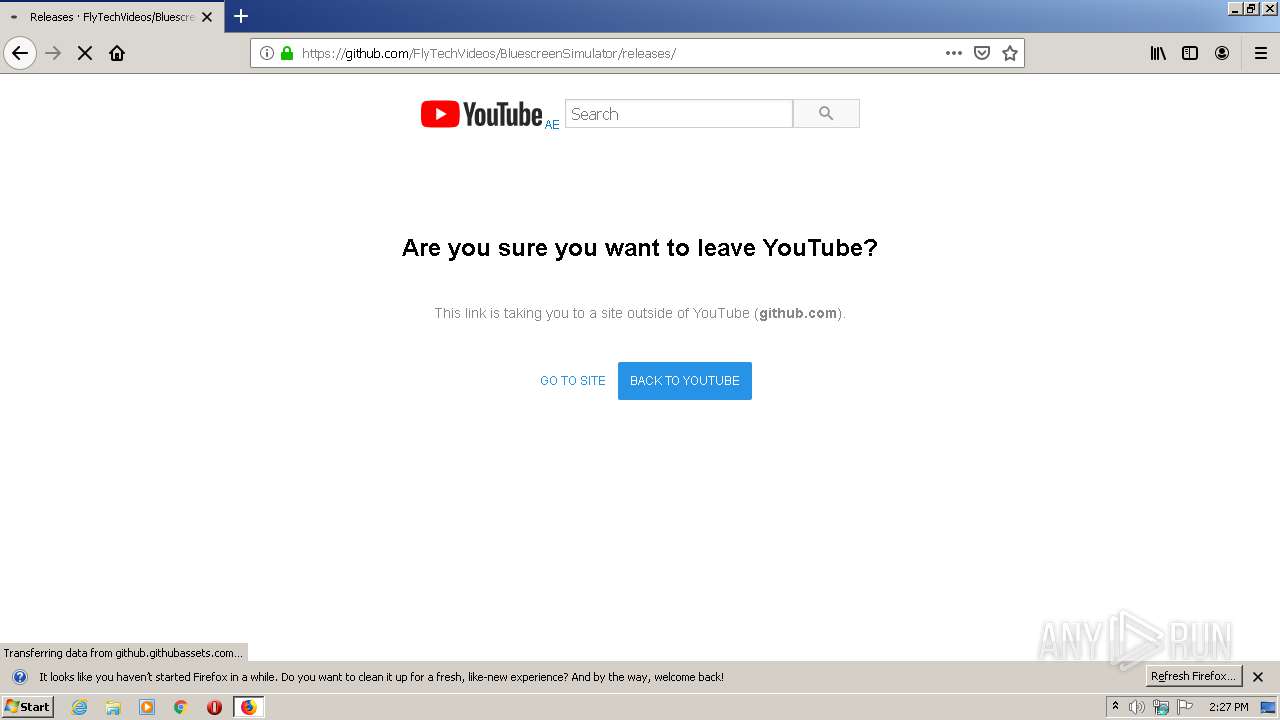Close the Releases FlyTechVideos tab
This screenshot has width=1280, height=720.
tap(207, 17)
